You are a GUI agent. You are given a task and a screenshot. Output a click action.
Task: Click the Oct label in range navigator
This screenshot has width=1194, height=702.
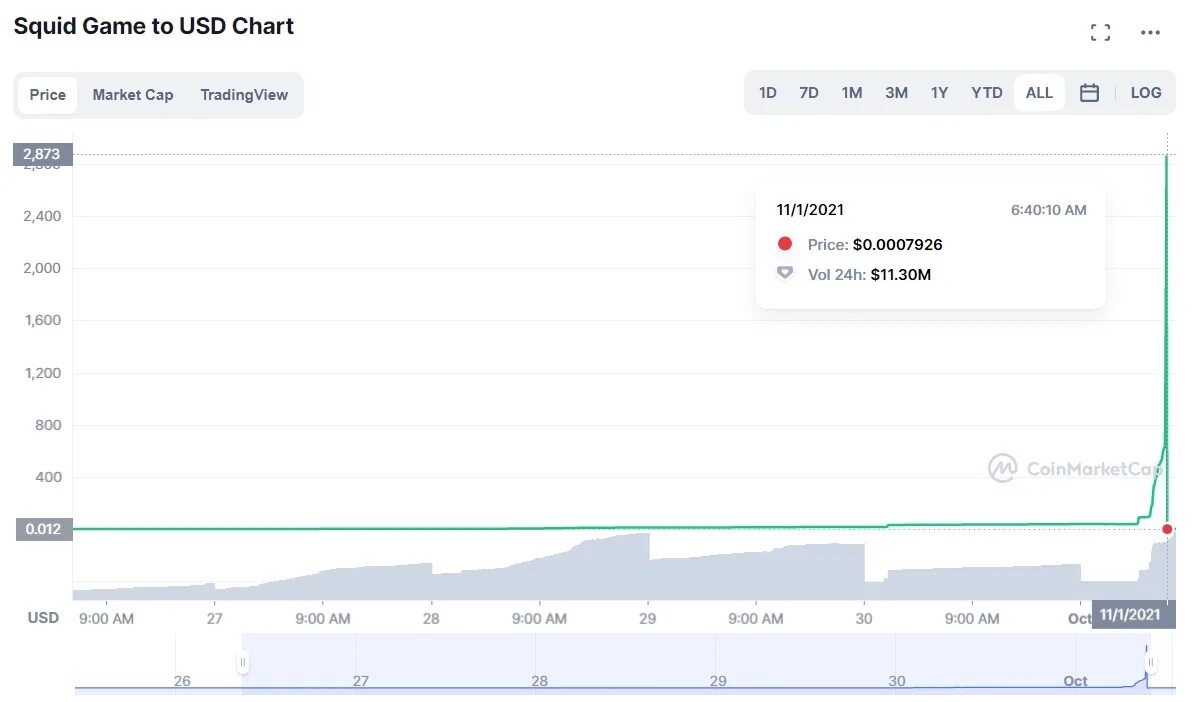[x=1075, y=681]
